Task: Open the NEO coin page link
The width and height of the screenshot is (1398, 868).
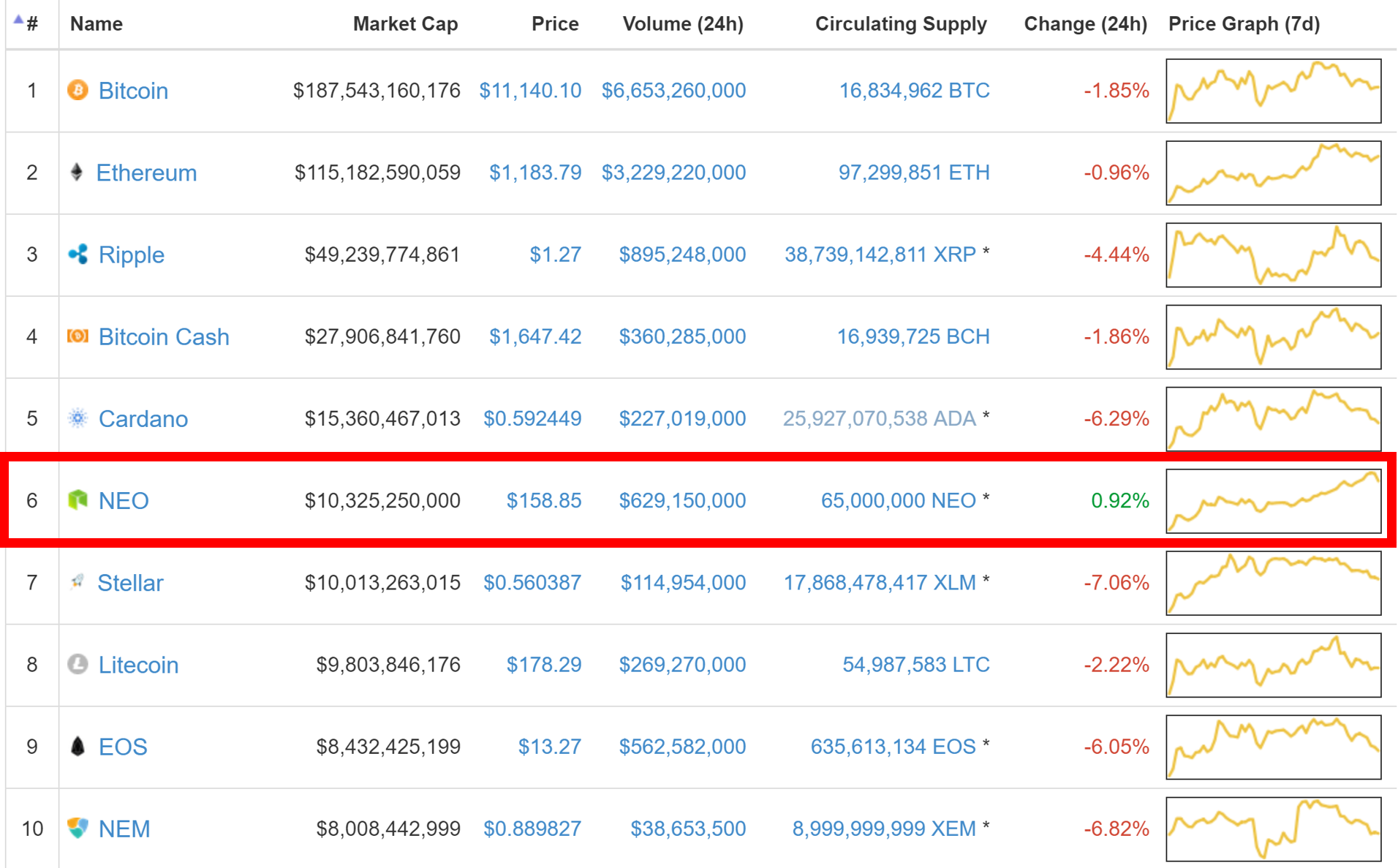Action: 124,500
